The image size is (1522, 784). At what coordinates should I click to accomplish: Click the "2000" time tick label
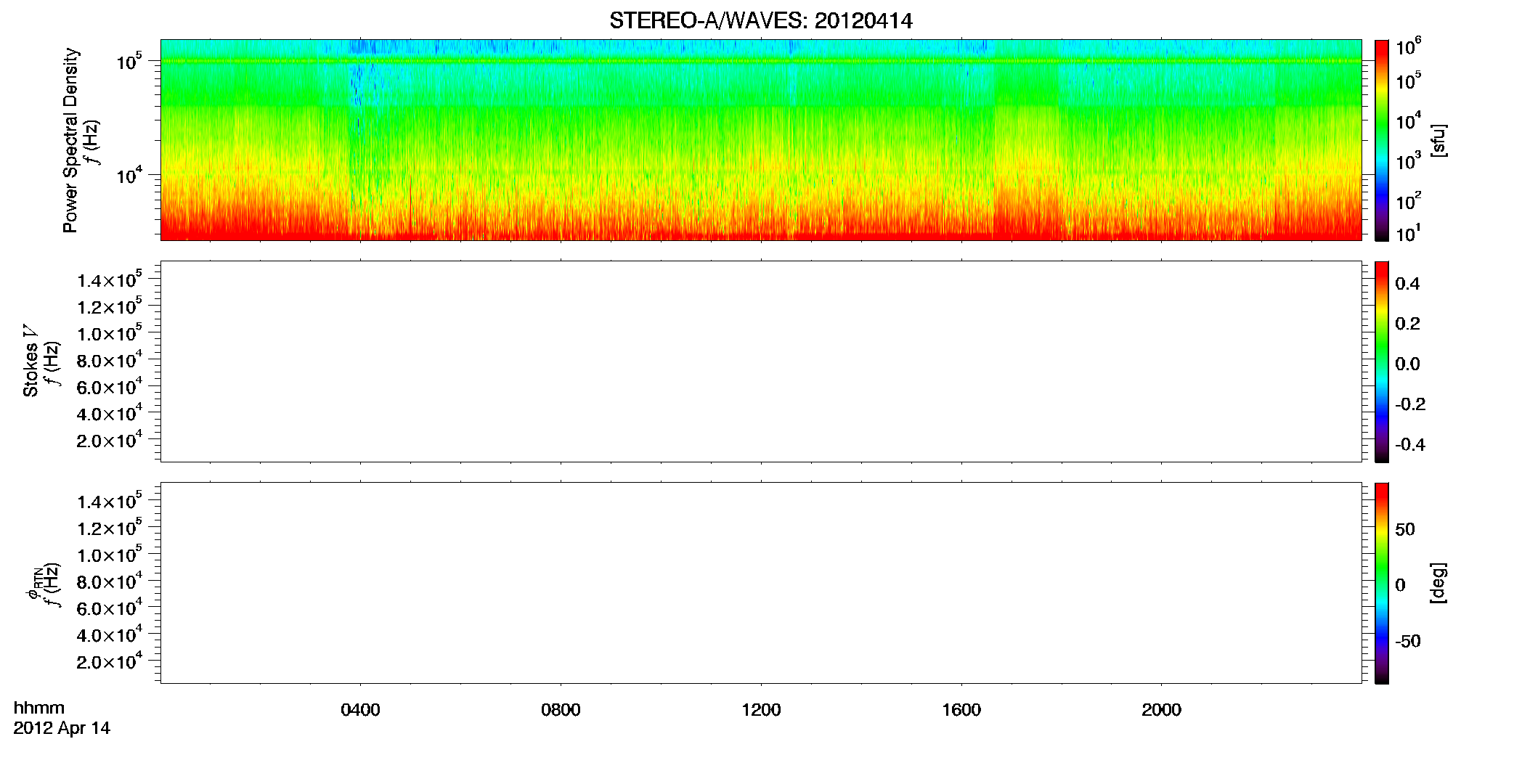pyautogui.click(x=1161, y=710)
